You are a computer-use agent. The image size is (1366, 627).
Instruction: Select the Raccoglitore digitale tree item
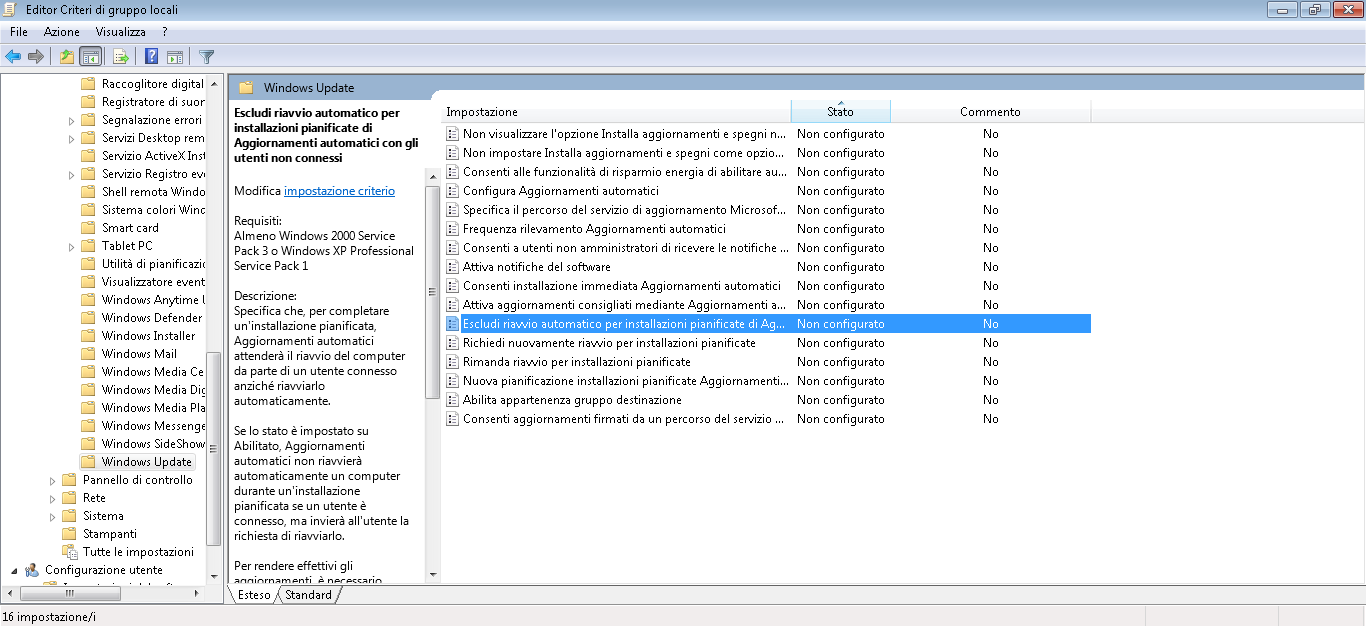click(153, 84)
